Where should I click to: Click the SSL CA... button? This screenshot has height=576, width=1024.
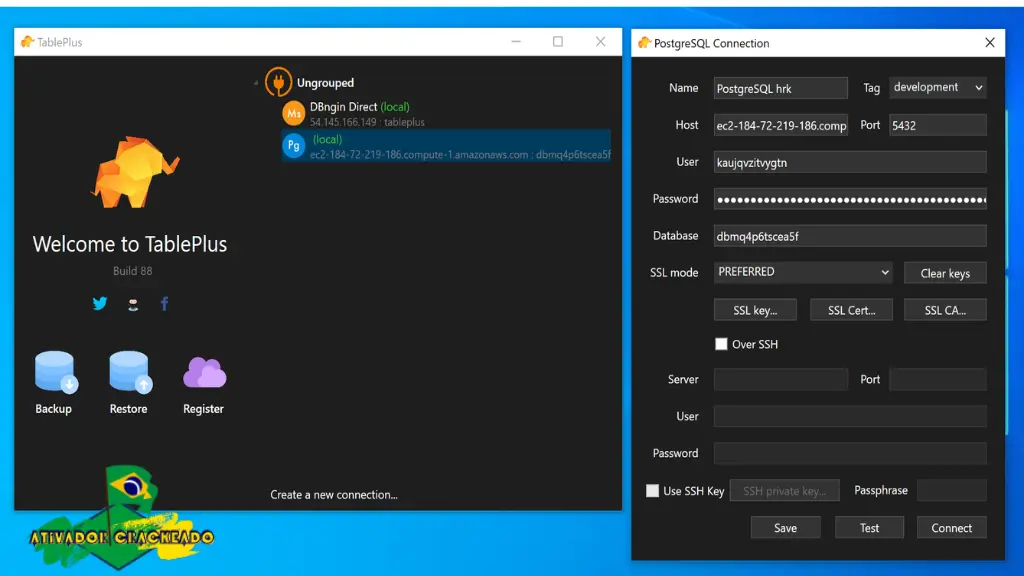(945, 310)
